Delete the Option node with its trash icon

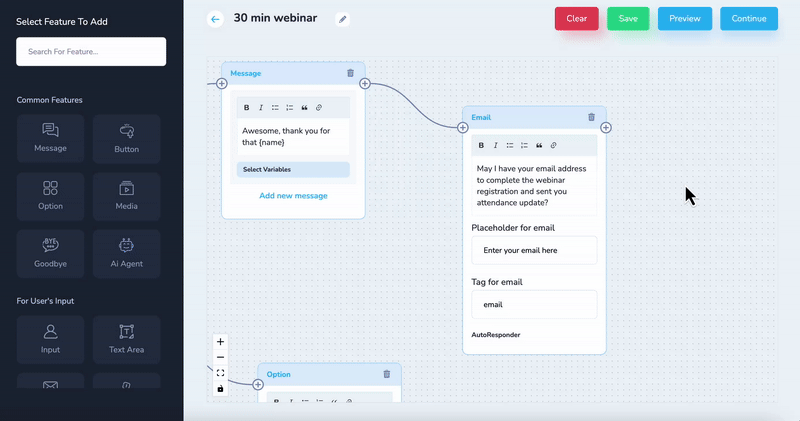pyautogui.click(x=387, y=374)
